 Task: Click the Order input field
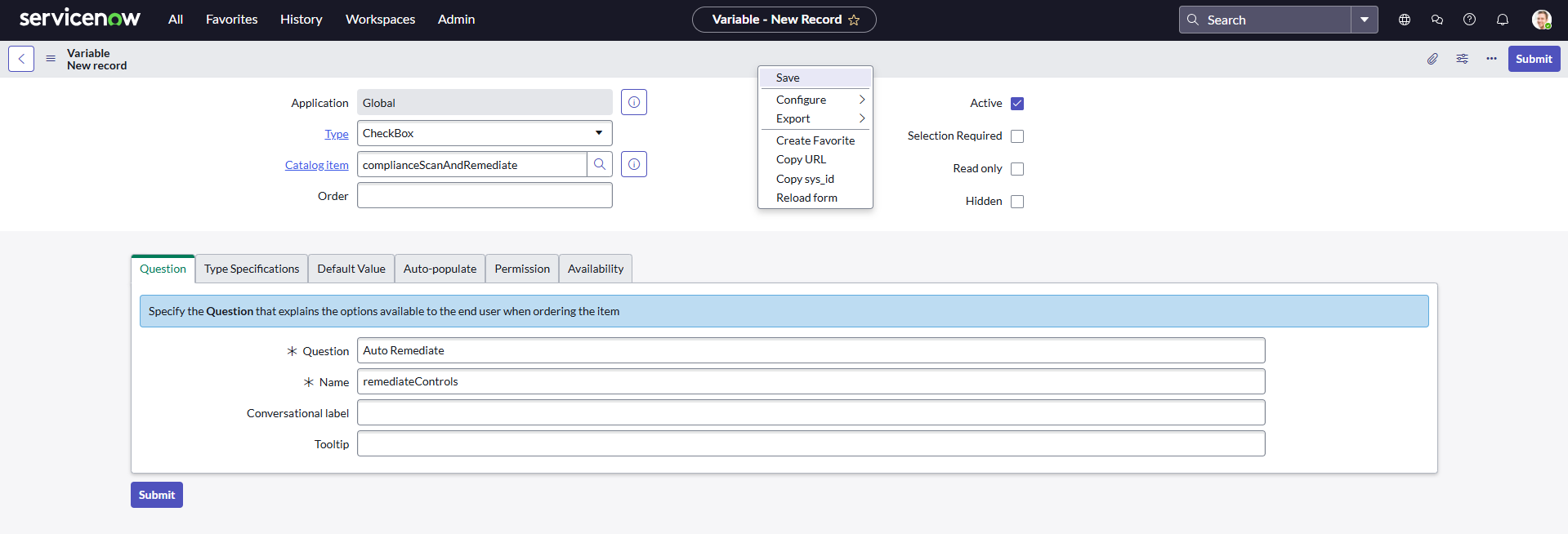pyautogui.click(x=485, y=195)
